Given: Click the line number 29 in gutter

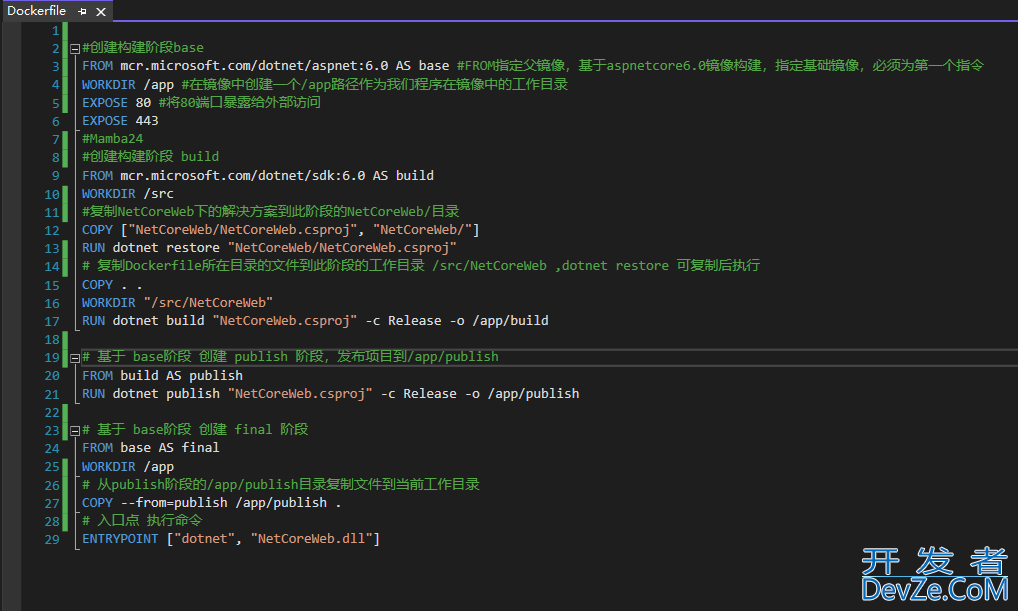Looking at the screenshot, I should point(52,540).
